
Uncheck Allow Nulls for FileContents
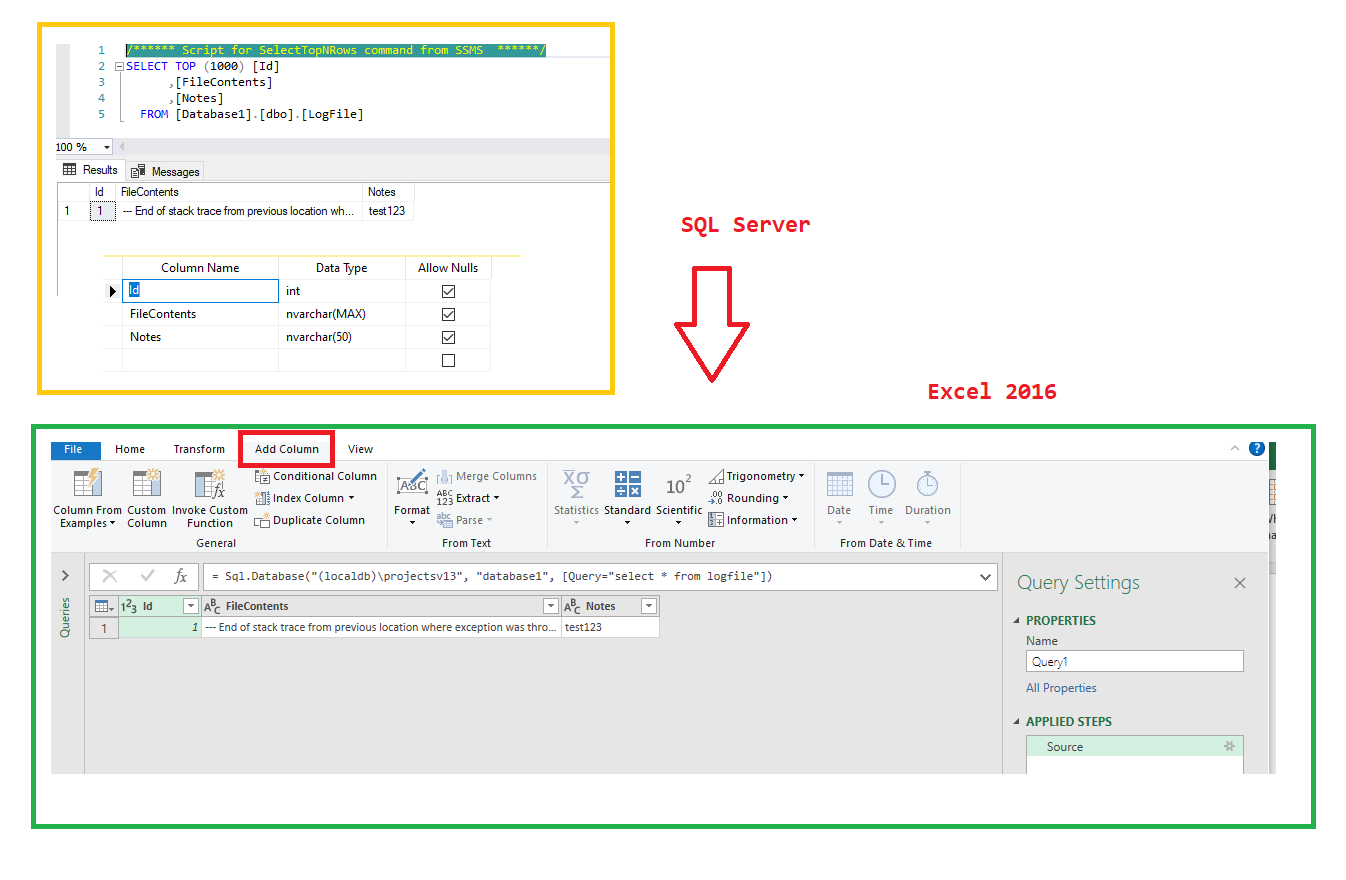click(447, 313)
